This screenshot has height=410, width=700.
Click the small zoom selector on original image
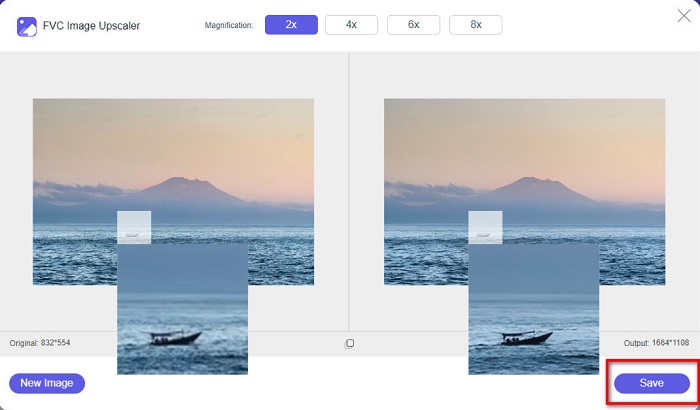pyautogui.click(x=134, y=227)
